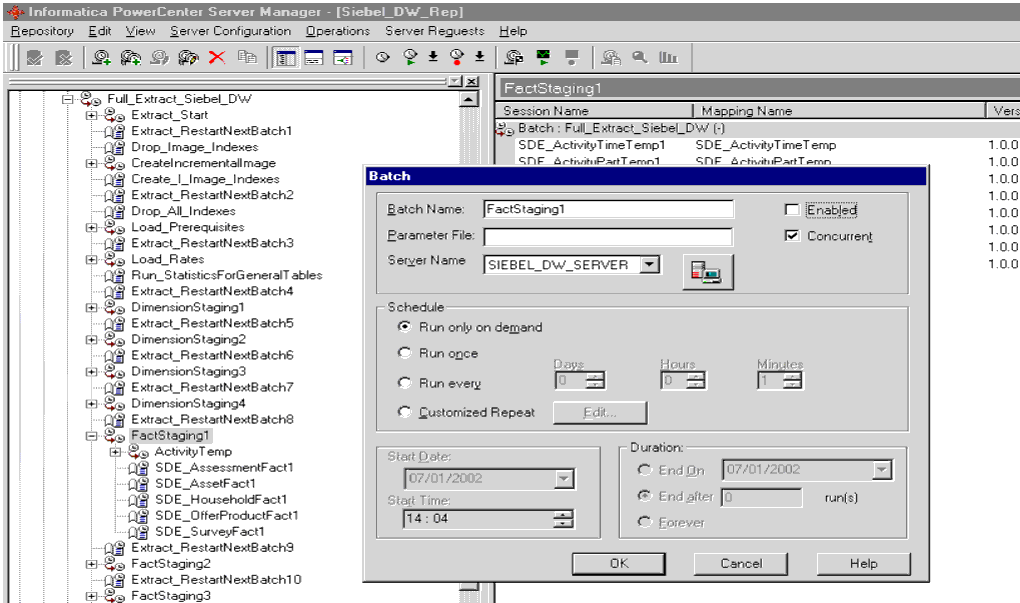Click the grayed Edit... button

pyautogui.click(x=600, y=412)
